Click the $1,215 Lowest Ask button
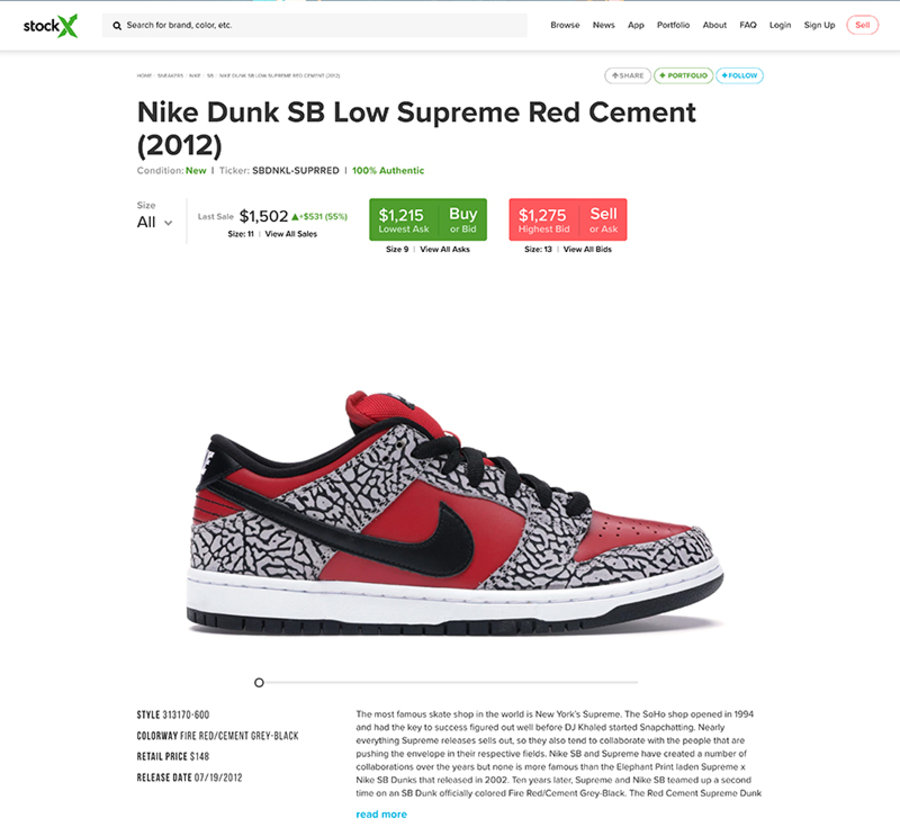This screenshot has height=836, width=900. coord(404,219)
